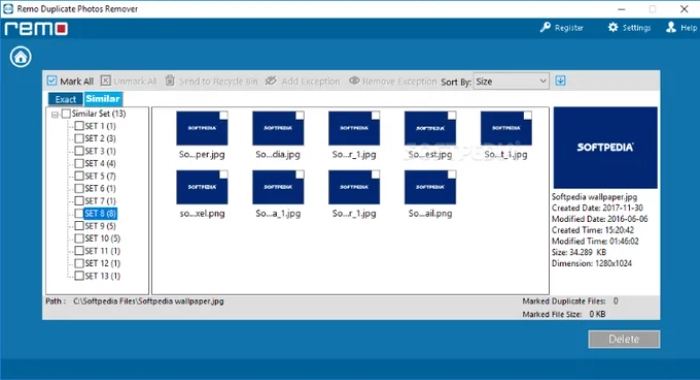Click the large Softpedia preview image
Image resolution: width=700 pixels, height=380 pixels.
pos(605,147)
